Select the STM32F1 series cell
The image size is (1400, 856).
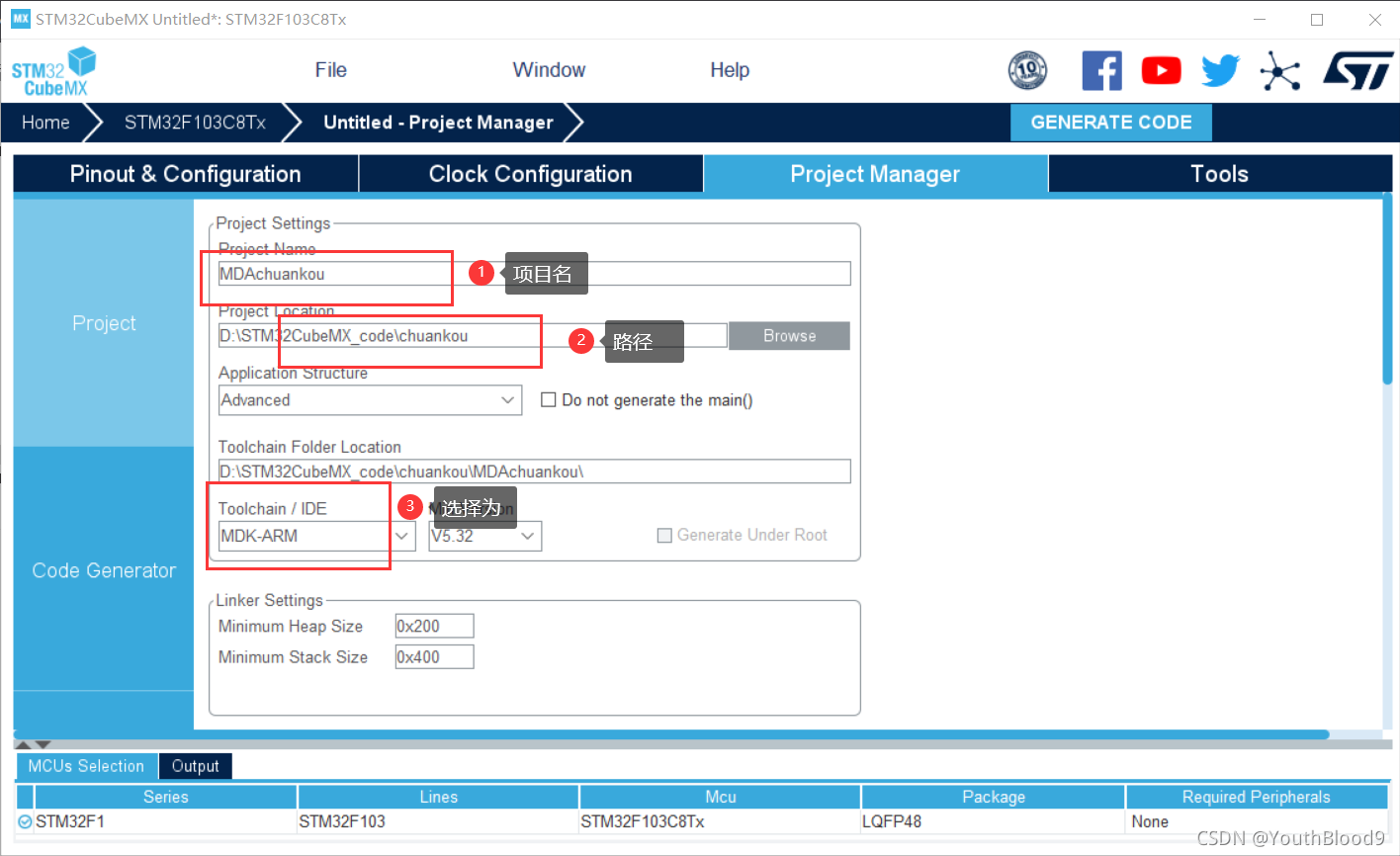pyautogui.click(x=165, y=821)
